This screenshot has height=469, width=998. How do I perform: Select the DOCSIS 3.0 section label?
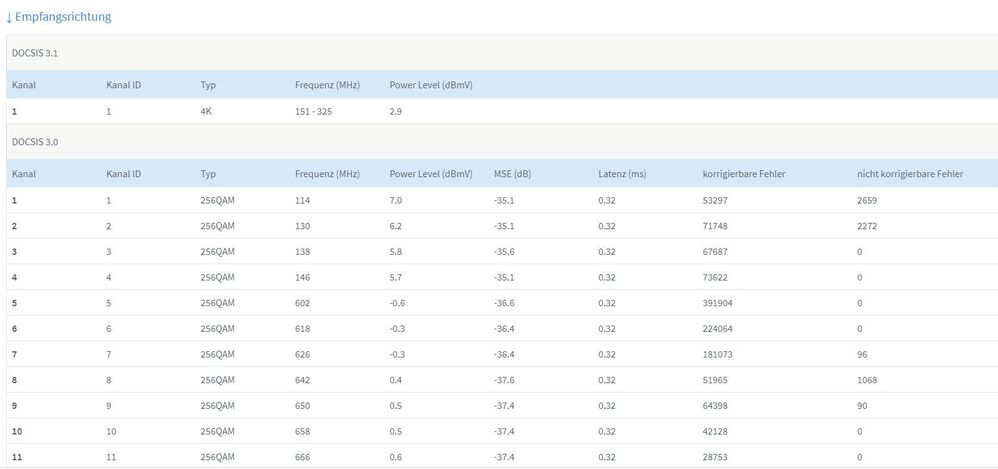pos(35,142)
